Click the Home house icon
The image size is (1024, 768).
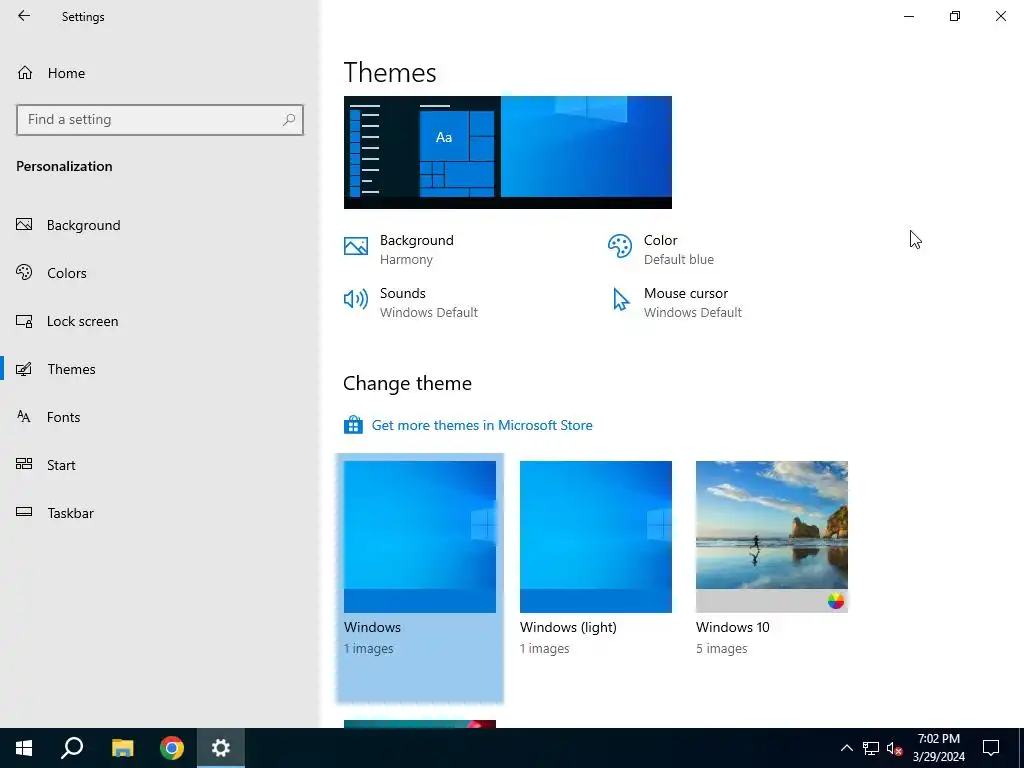click(x=25, y=72)
